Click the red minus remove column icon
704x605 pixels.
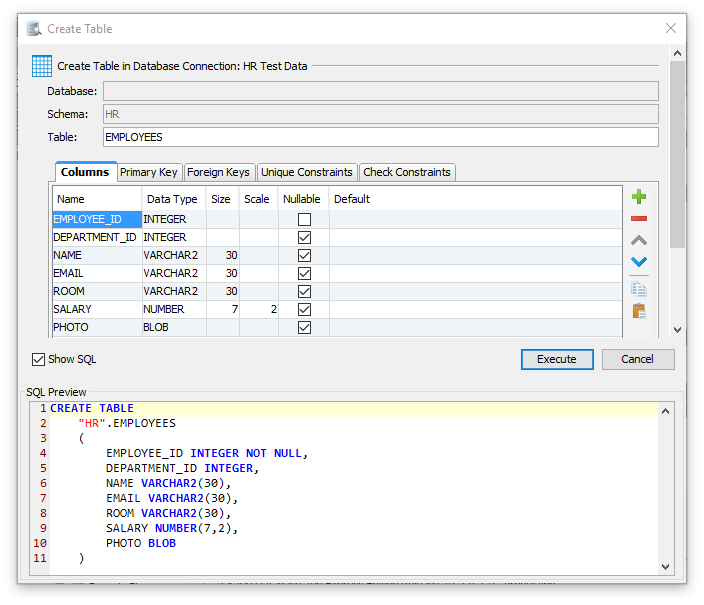pyautogui.click(x=639, y=219)
